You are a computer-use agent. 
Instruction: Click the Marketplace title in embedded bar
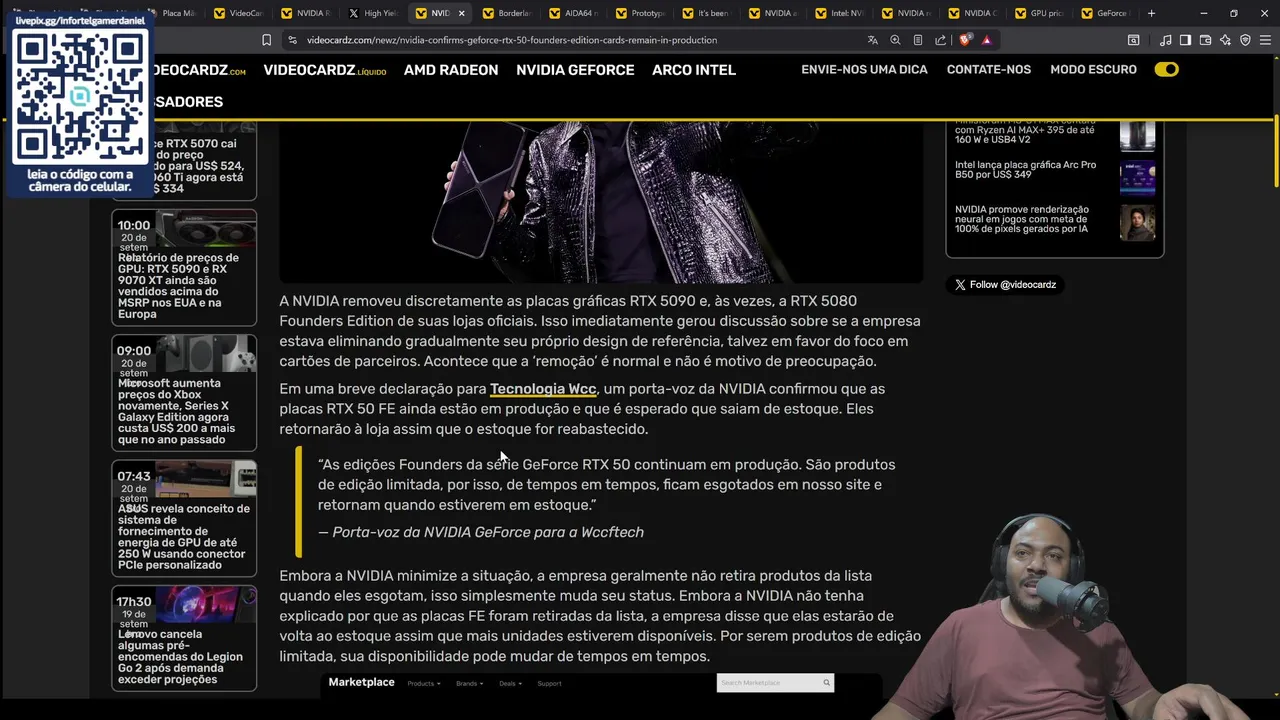(361, 682)
